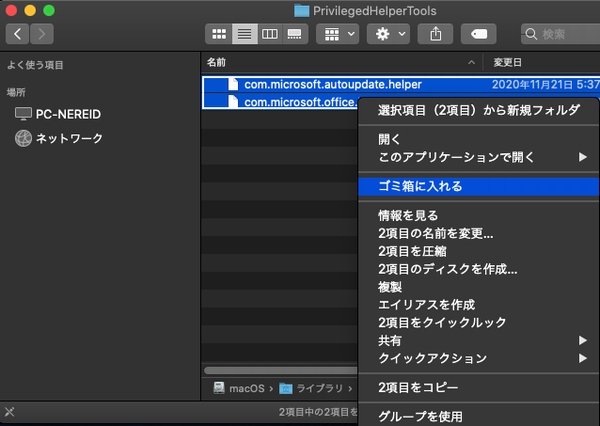600x426 pixels.
Task: Select ネットワーク in the sidebar
Action: [x=58, y=138]
